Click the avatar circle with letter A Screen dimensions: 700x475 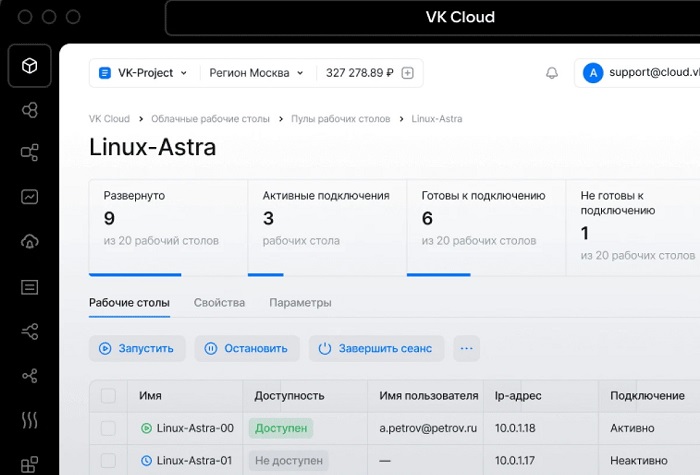593,73
